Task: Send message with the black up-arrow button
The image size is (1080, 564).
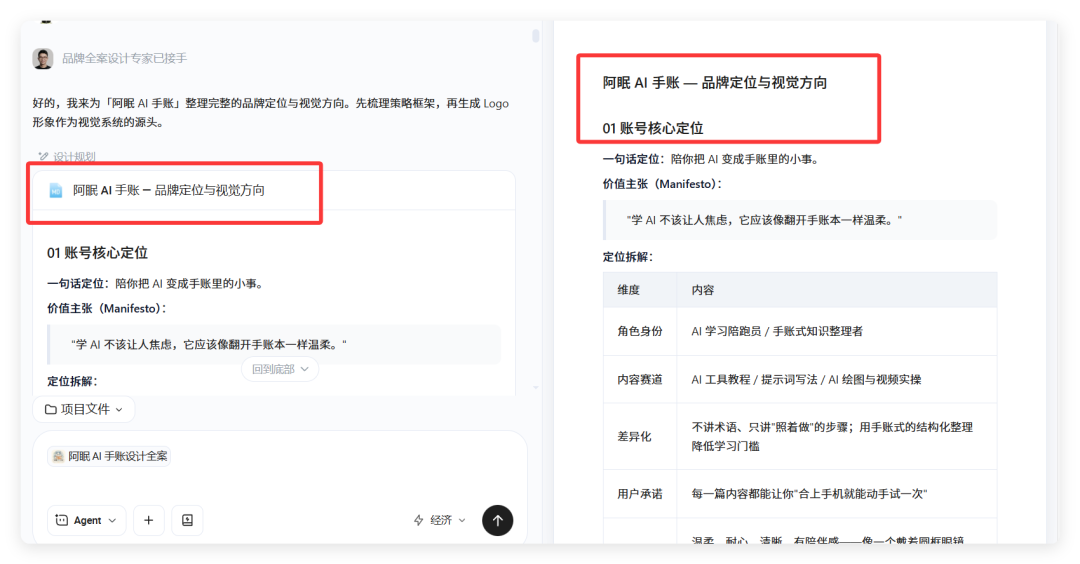Action: (x=497, y=520)
